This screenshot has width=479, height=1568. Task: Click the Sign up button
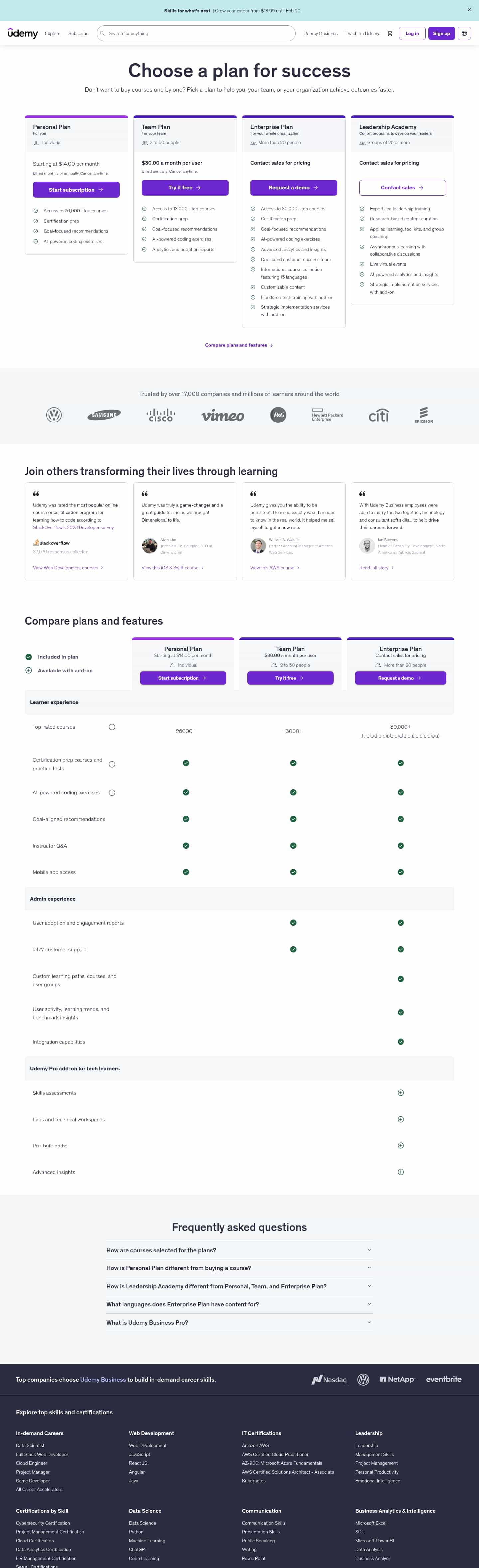coord(441,34)
